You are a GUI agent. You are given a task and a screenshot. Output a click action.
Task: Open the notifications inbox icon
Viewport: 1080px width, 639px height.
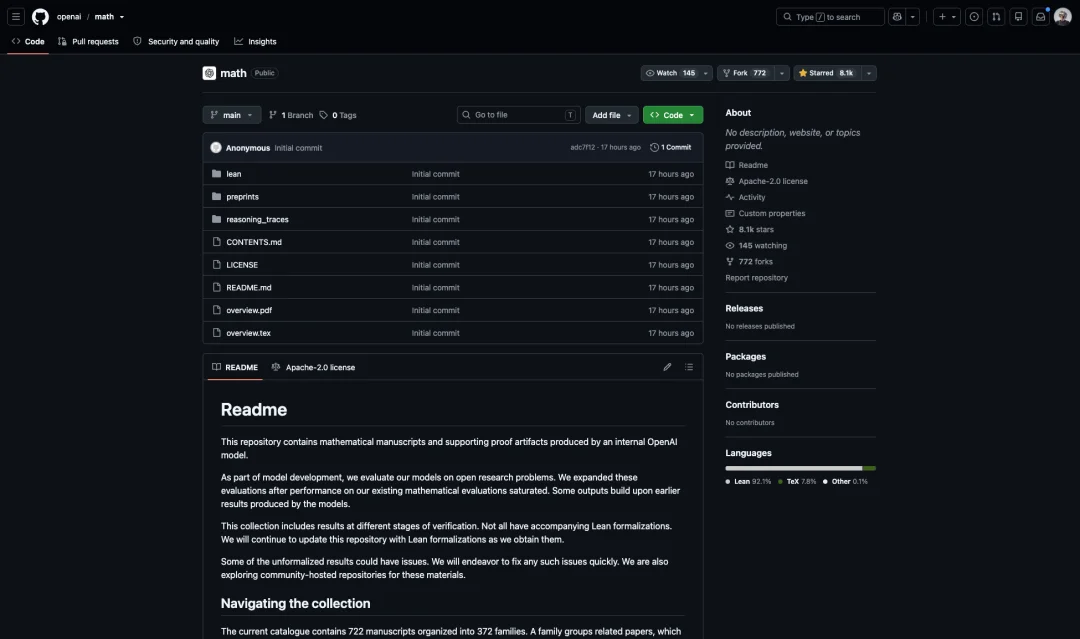tap(1041, 17)
